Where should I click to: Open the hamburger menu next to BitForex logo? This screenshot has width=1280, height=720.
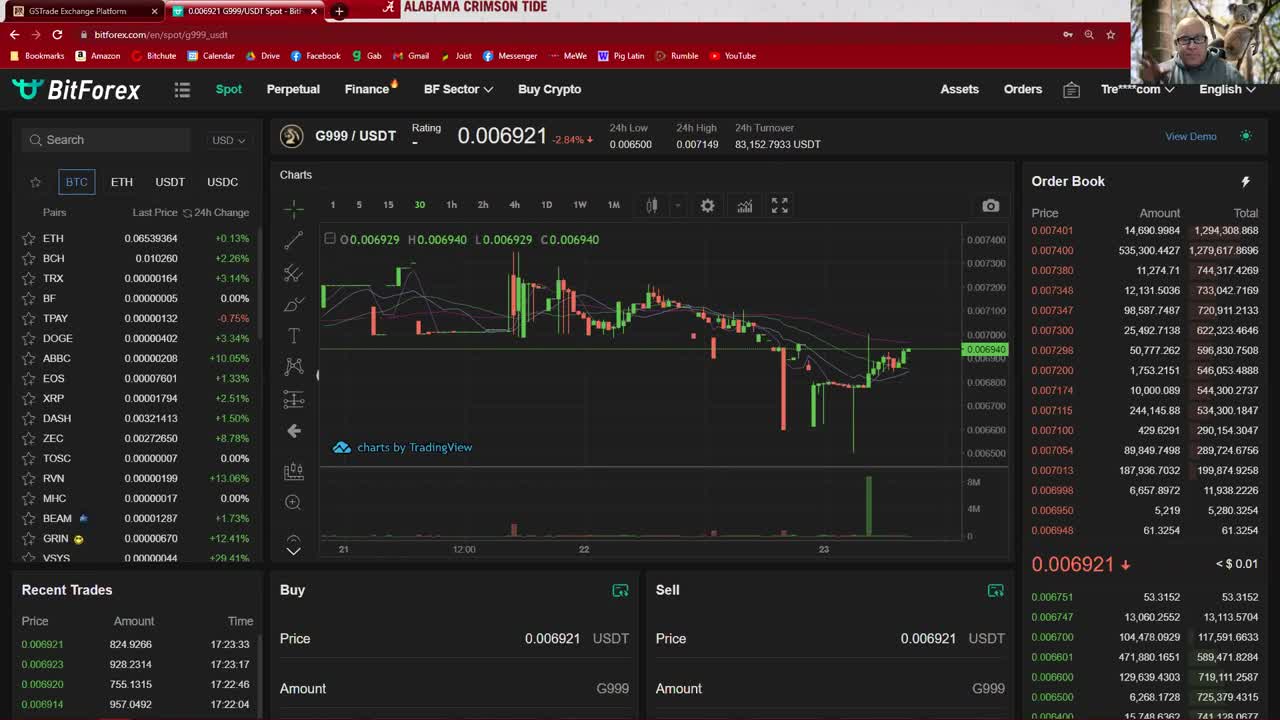(182, 89)
